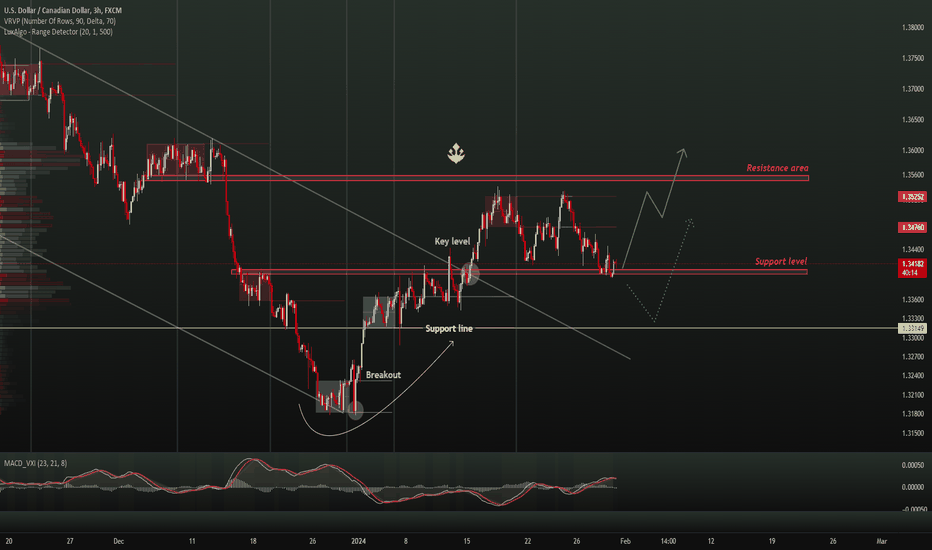Select the Support line annotation

coord(449,329)
